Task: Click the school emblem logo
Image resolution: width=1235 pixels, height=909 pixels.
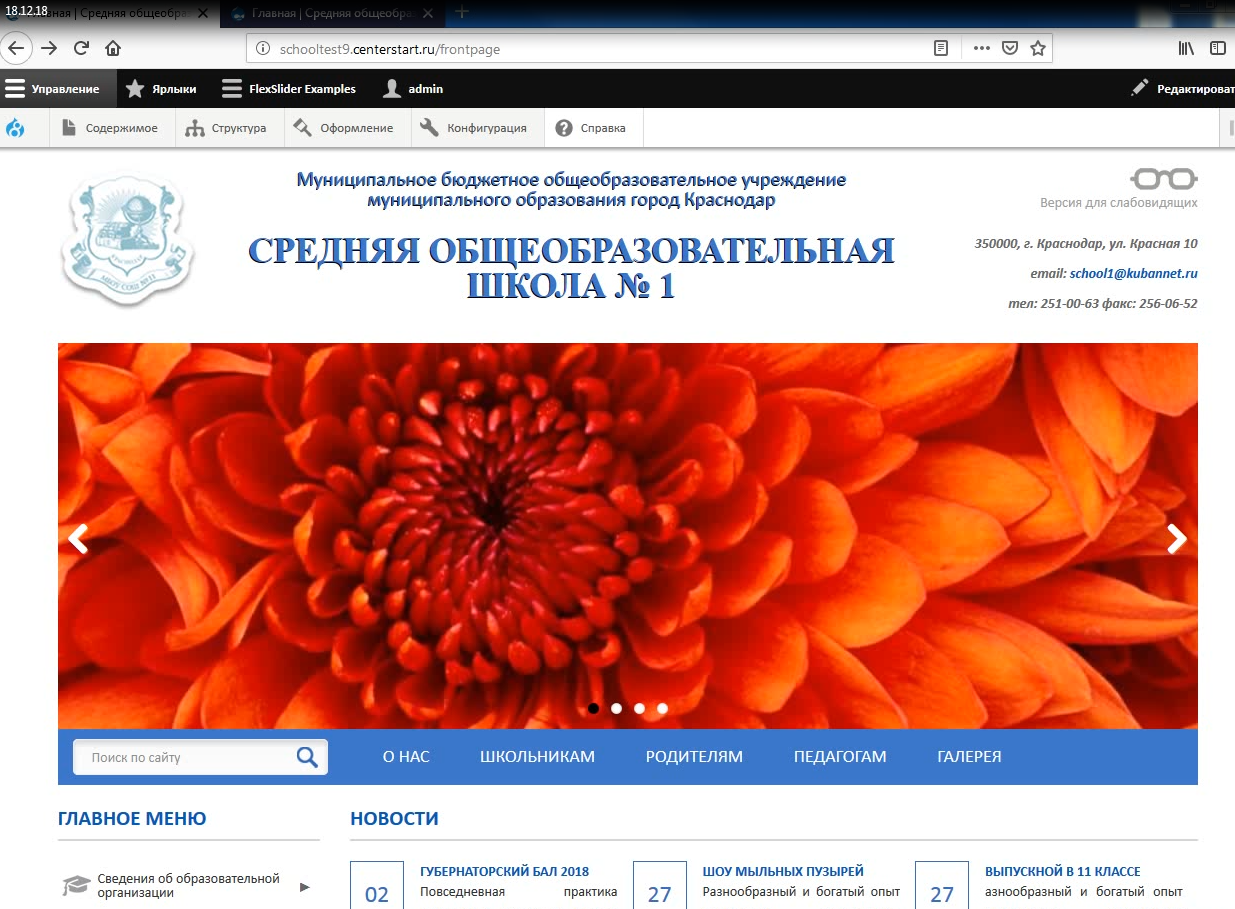Action: point(128,239)
